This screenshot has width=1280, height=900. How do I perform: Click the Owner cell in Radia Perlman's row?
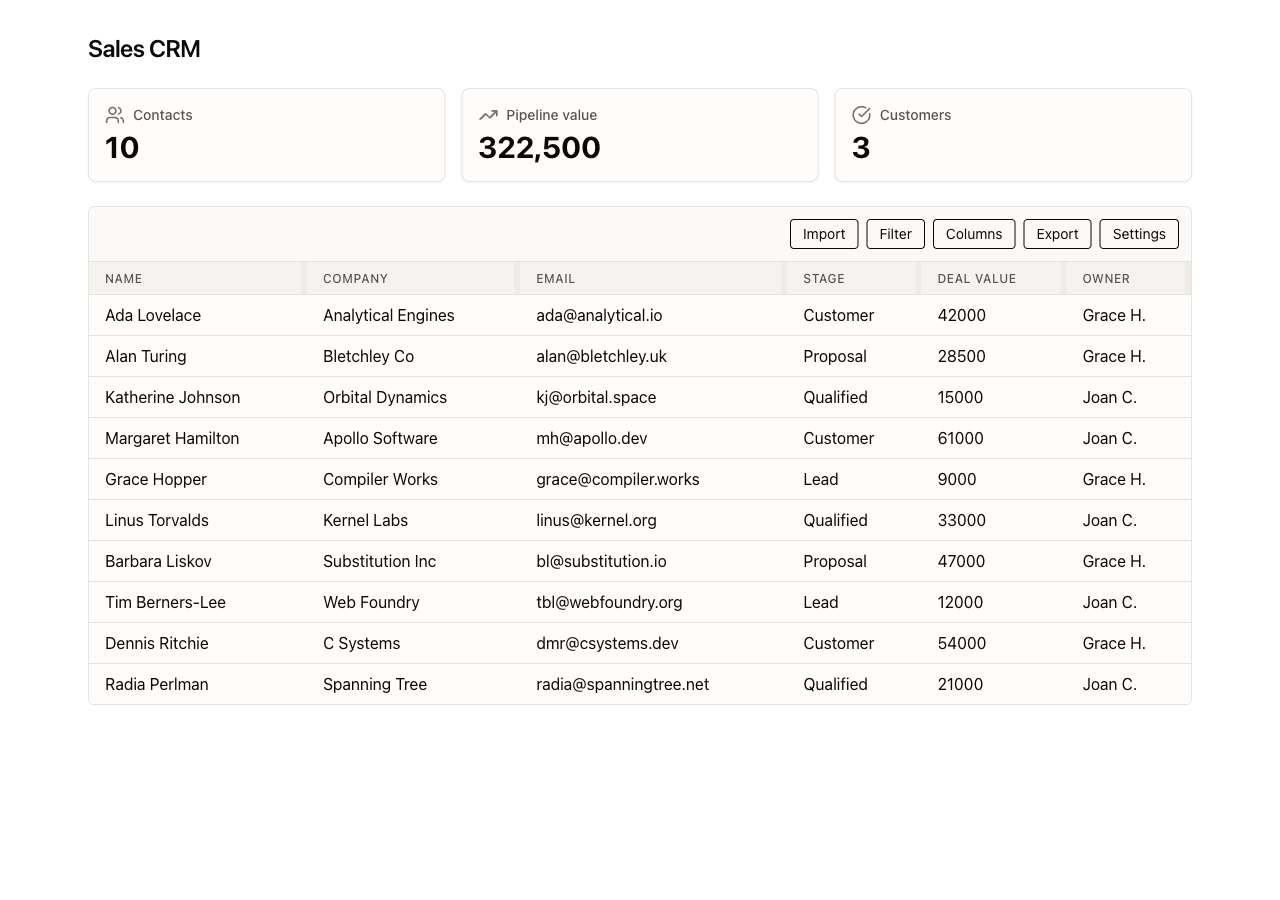coord(1129,684)
